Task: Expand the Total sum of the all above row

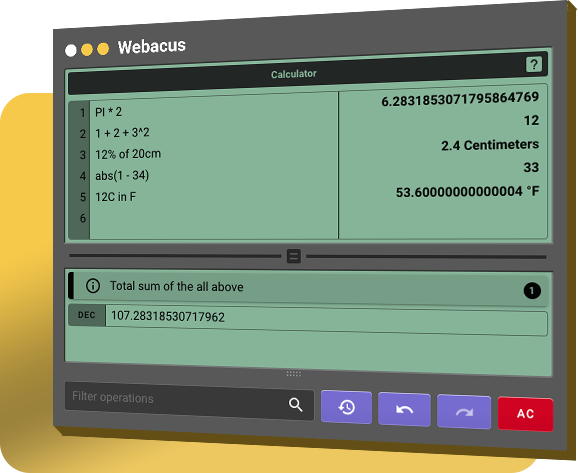Action: click(x=308, y=289)
